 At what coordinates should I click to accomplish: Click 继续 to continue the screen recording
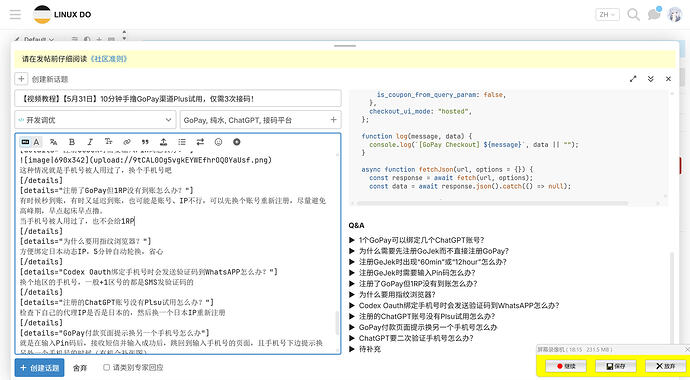(566, 365)
